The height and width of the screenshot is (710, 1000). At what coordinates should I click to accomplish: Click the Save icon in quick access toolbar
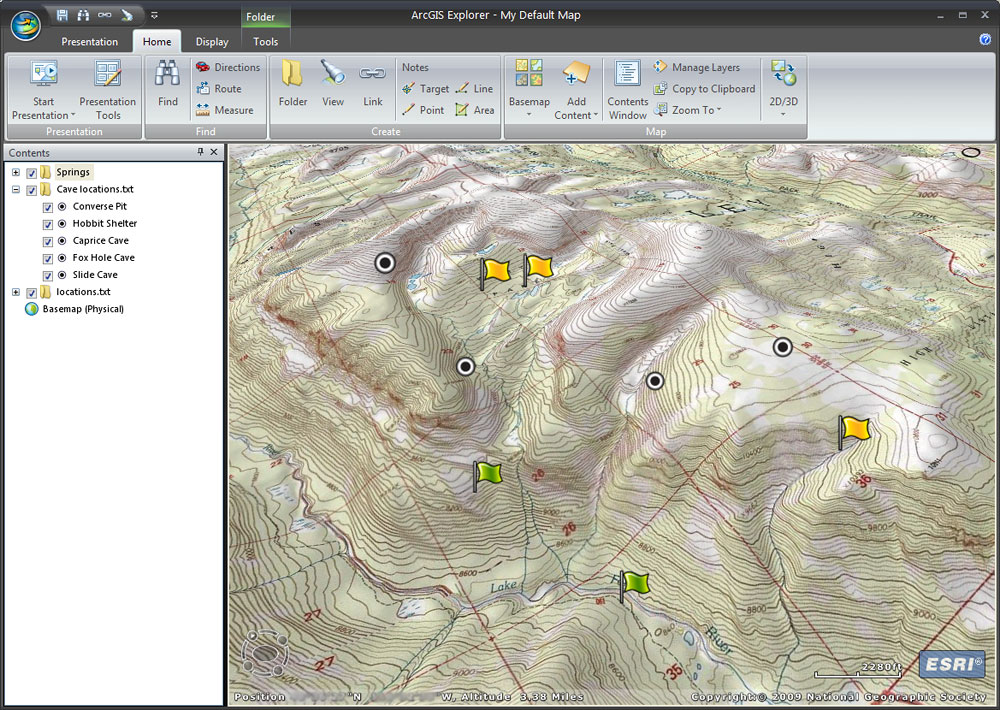62,15
